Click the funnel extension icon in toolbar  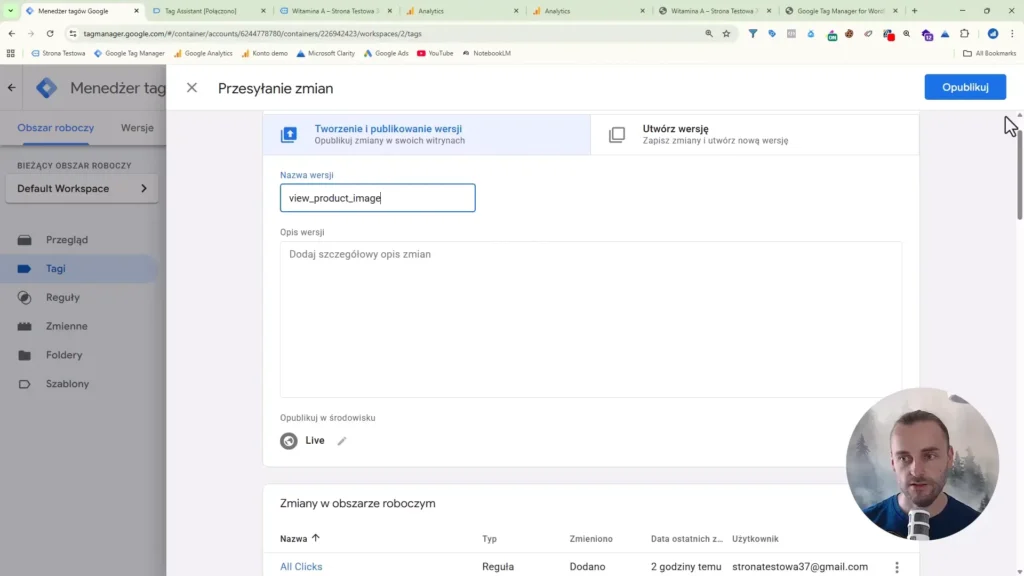pyautogui.click(x=752, y=33)
